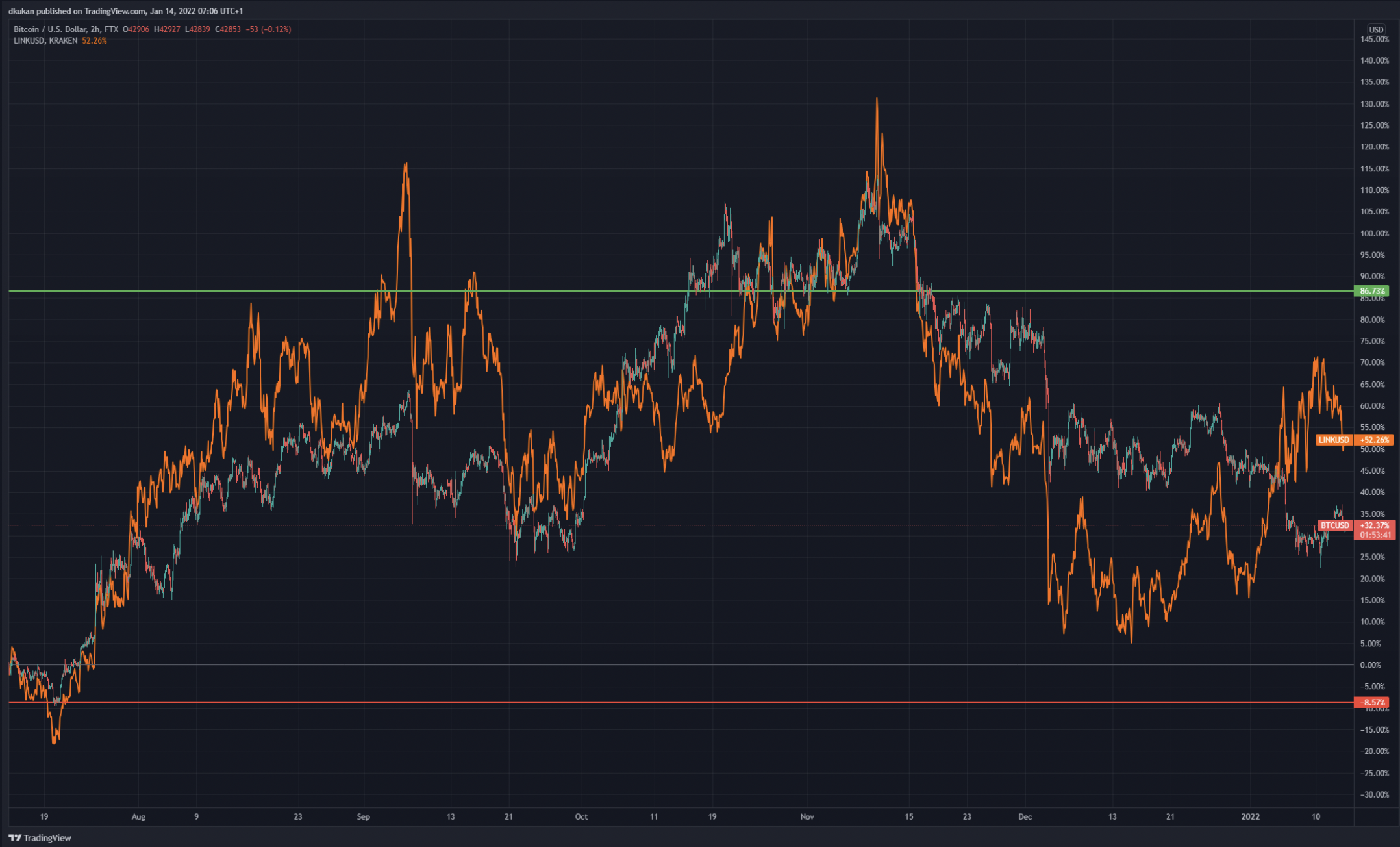The height and width of the screenshot is (847, 1400).
Task: Click the orange LINKUSD price axis tag
Action: pos(1333,440)
